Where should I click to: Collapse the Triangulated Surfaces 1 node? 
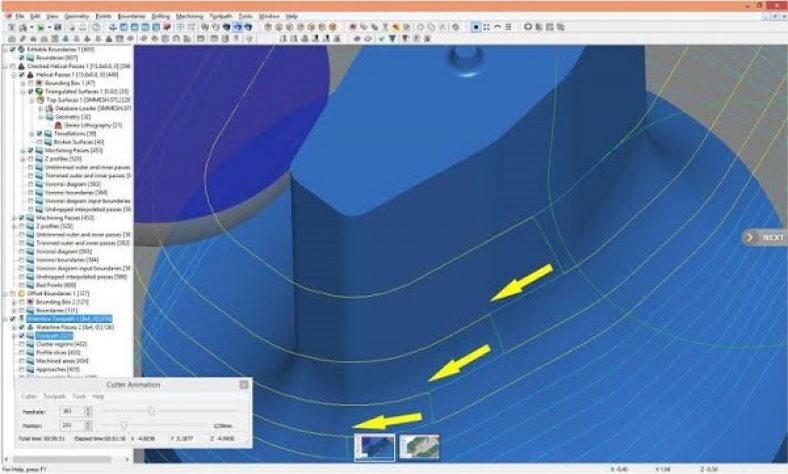(23, 91)
